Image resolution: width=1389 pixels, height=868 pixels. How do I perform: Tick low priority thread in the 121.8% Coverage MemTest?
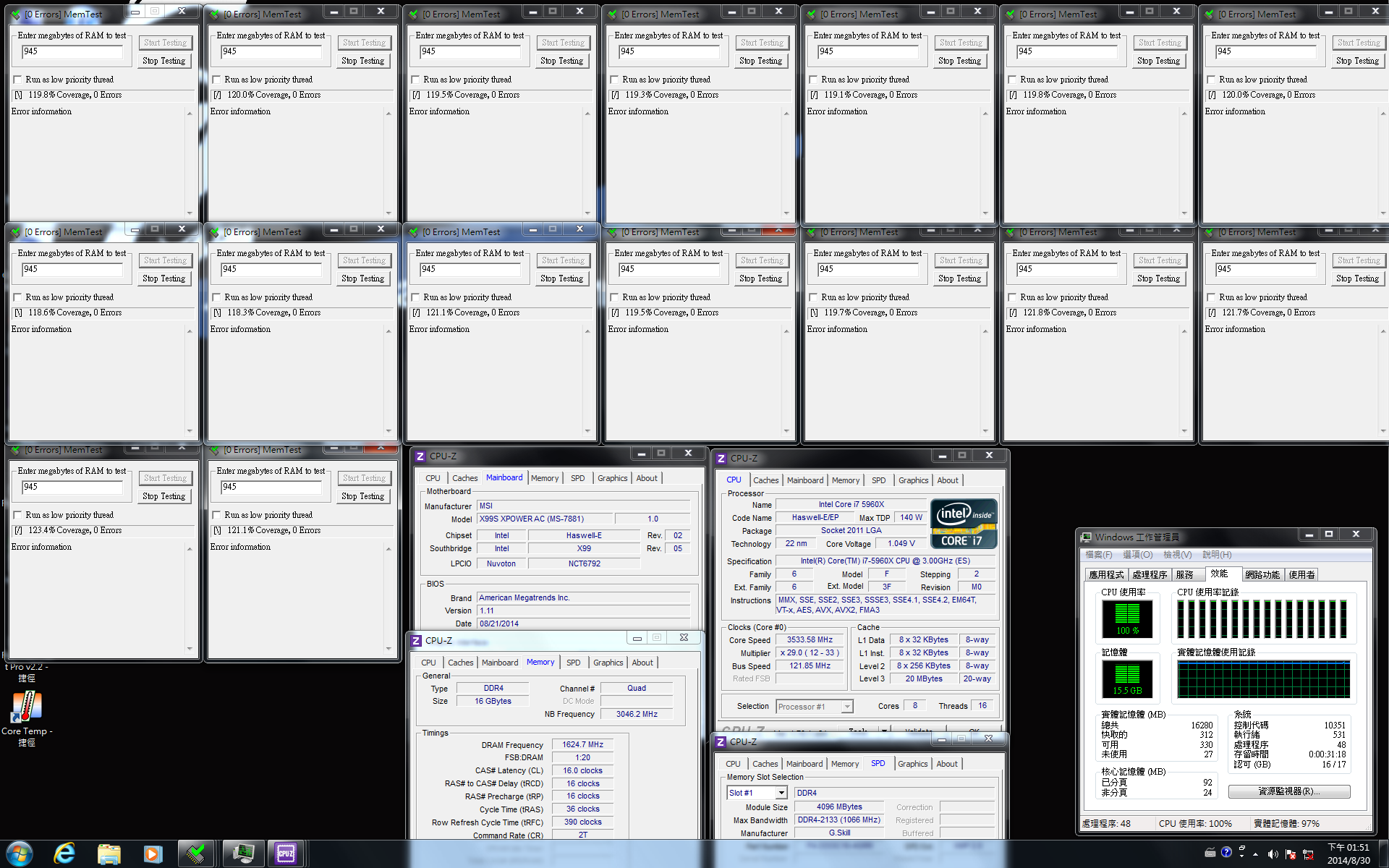point(1012,297)
